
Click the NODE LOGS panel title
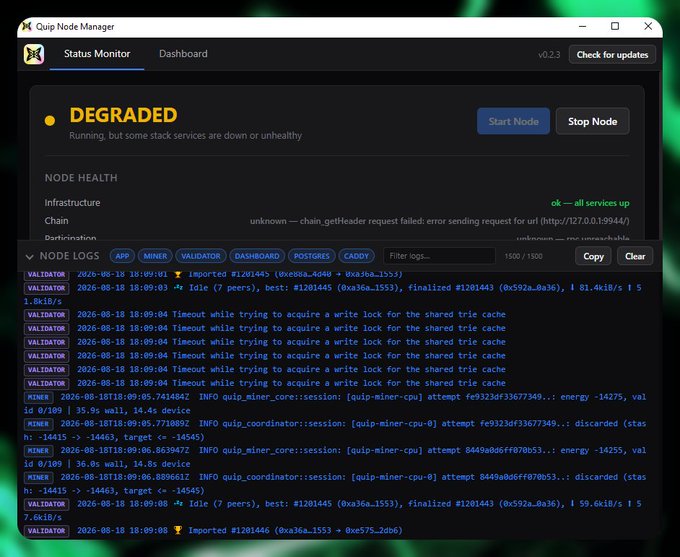(x=69, y=256)
